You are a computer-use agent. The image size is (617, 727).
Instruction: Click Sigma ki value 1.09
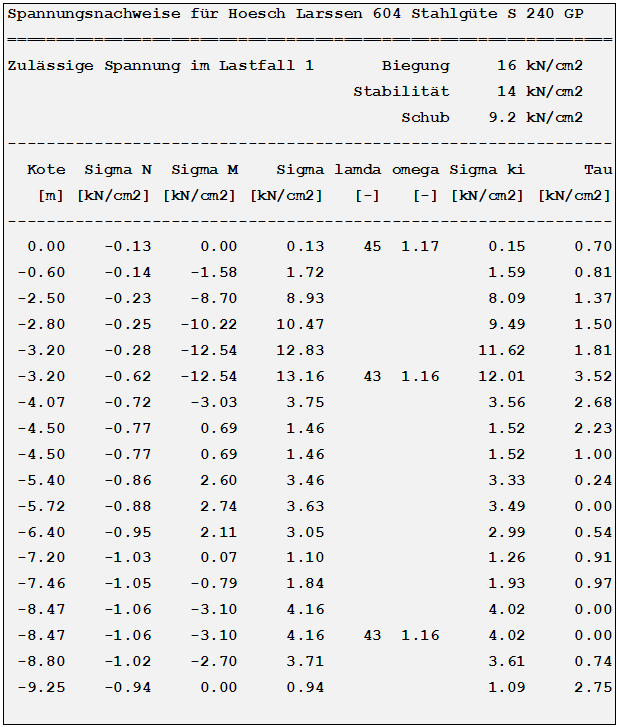[506, 687]
